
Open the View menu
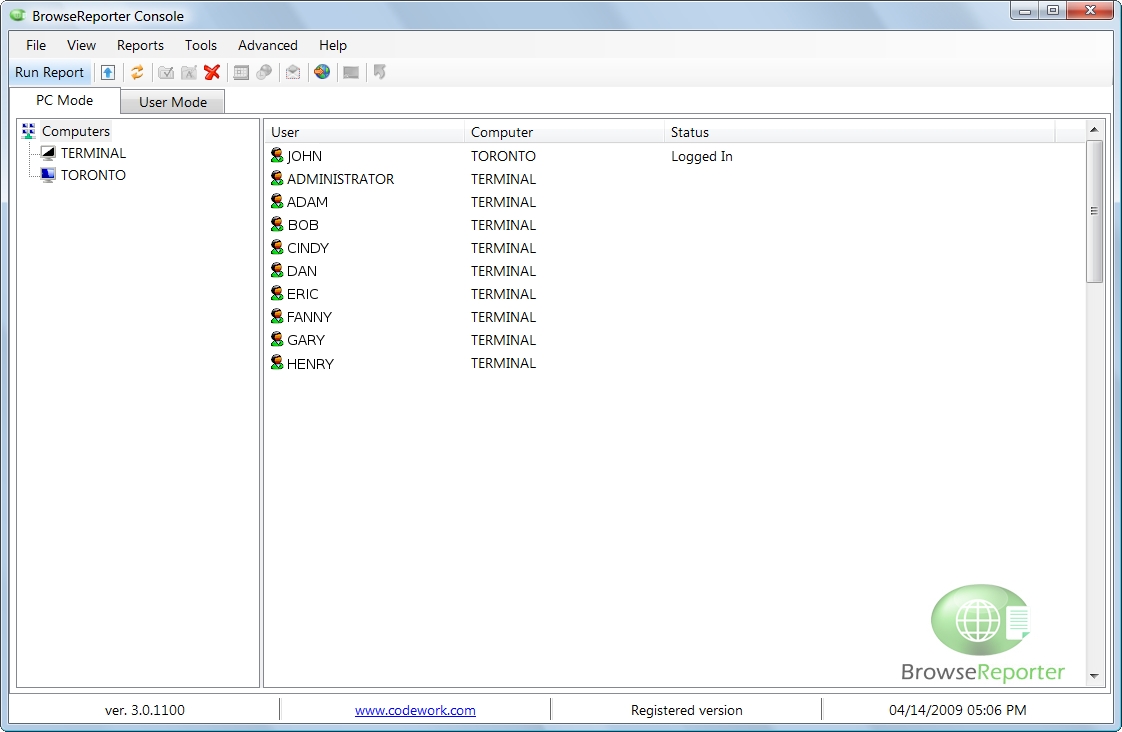(x=82, y=45)
